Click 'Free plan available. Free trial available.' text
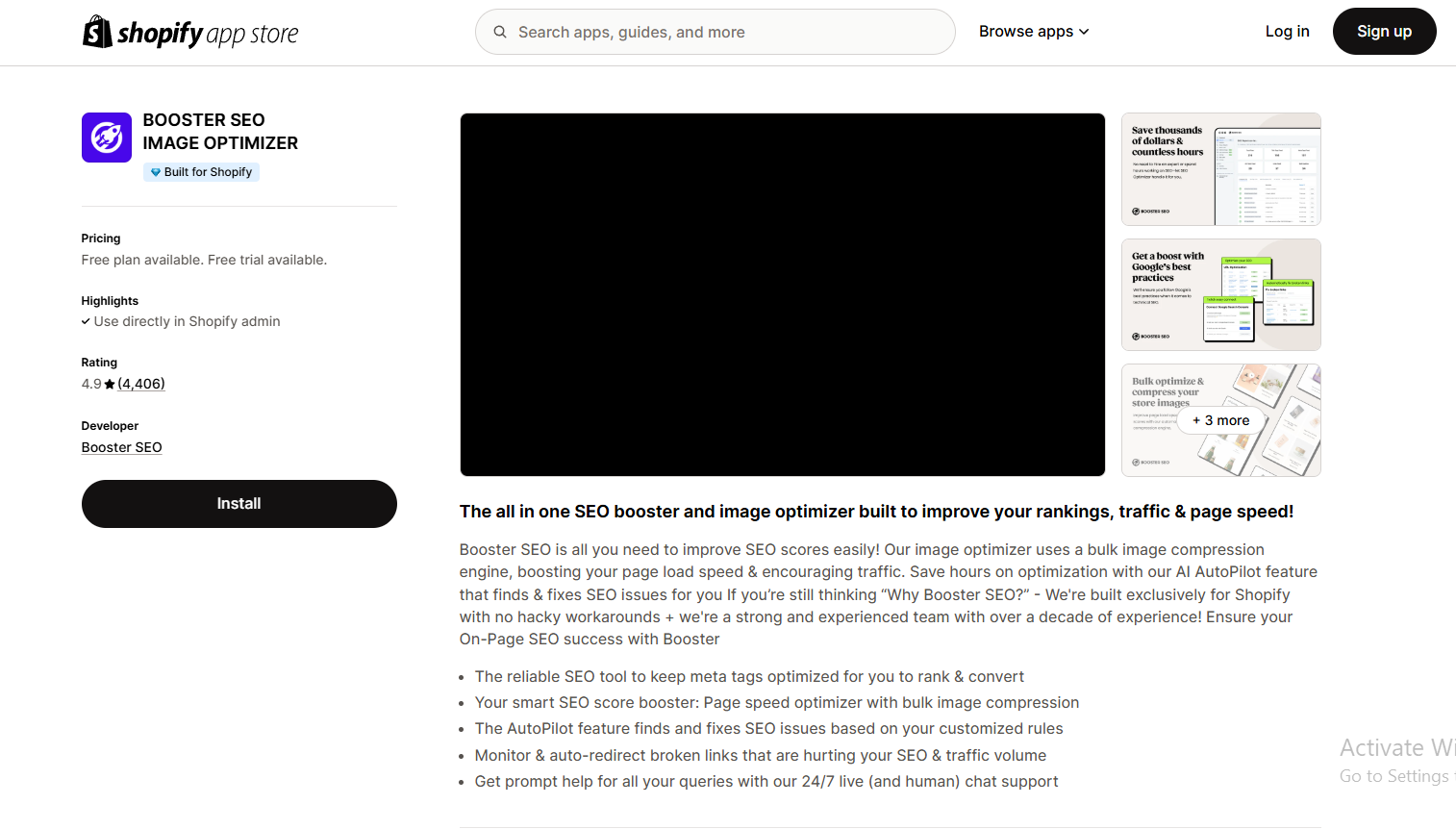This screenshot has height=829, width=1456. point(204,260)
